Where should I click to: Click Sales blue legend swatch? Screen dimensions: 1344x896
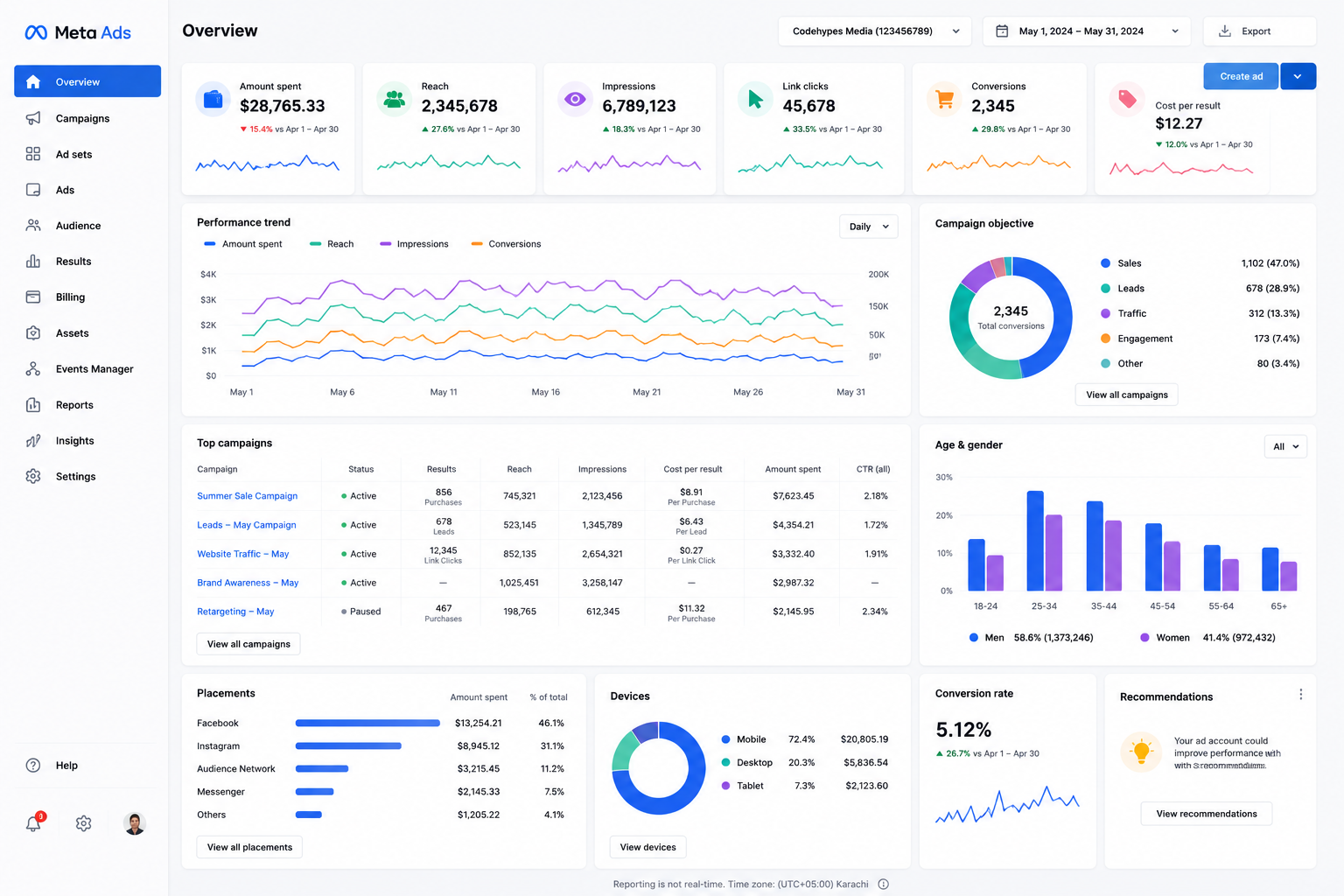tap(1106, 263)
